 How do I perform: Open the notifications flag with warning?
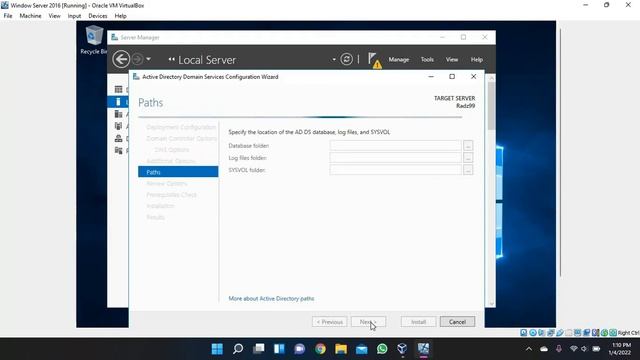[x=374, y=60]
